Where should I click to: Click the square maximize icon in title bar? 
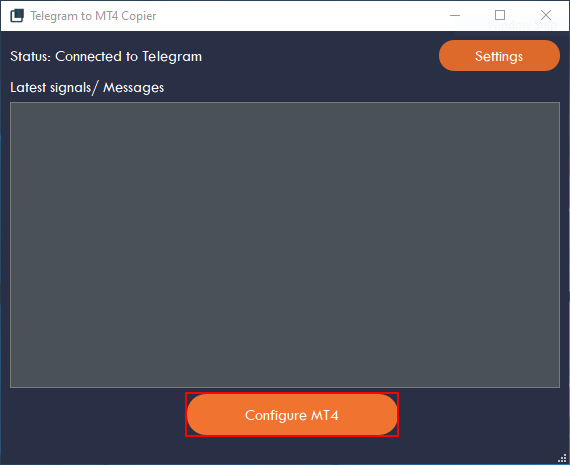point(500,15)
